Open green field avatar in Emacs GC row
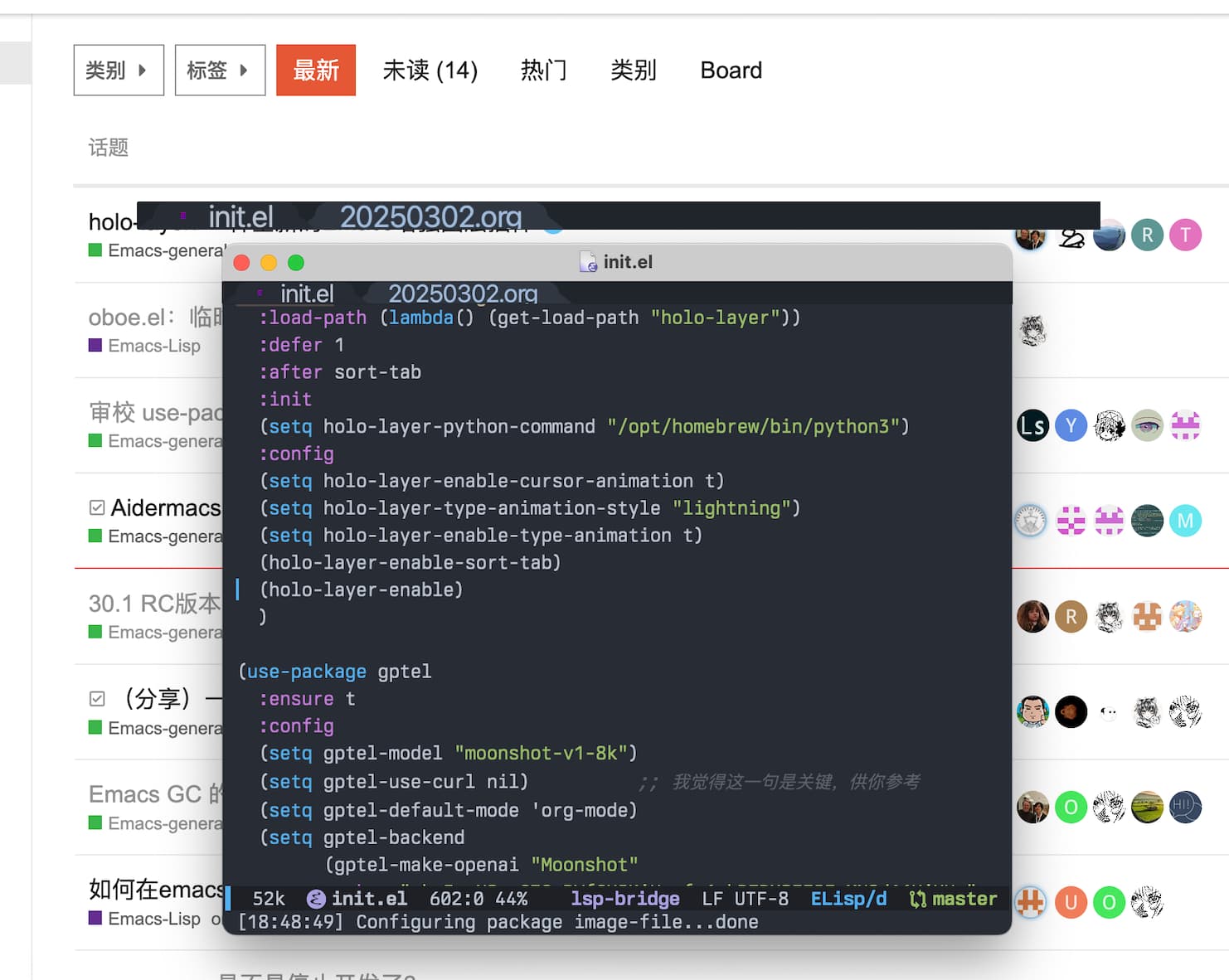The width and height of the screenshot is (1229, 980). pyautogui.click(x=1148, y=808)
